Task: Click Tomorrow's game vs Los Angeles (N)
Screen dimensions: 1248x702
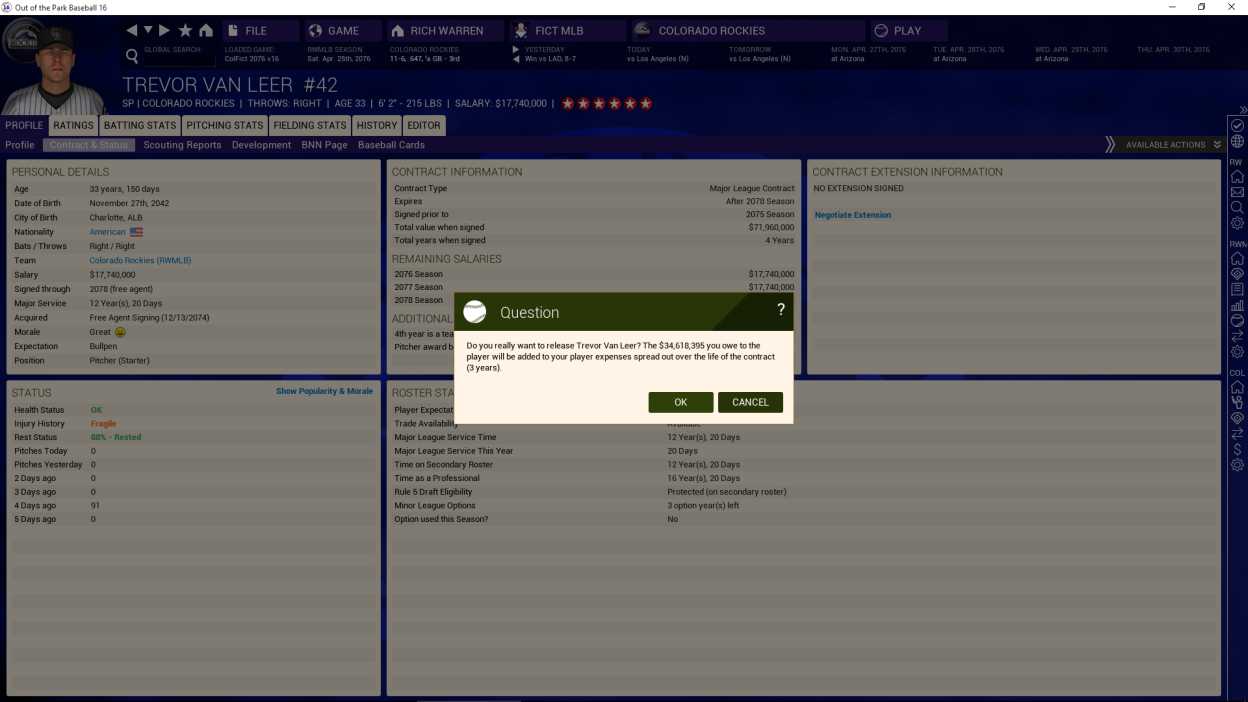Action: (x=760, y=59)
